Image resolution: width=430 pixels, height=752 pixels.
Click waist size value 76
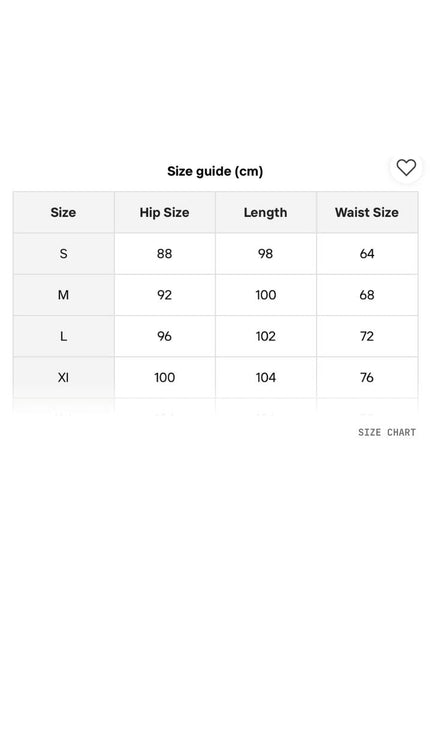pos(367,377)
